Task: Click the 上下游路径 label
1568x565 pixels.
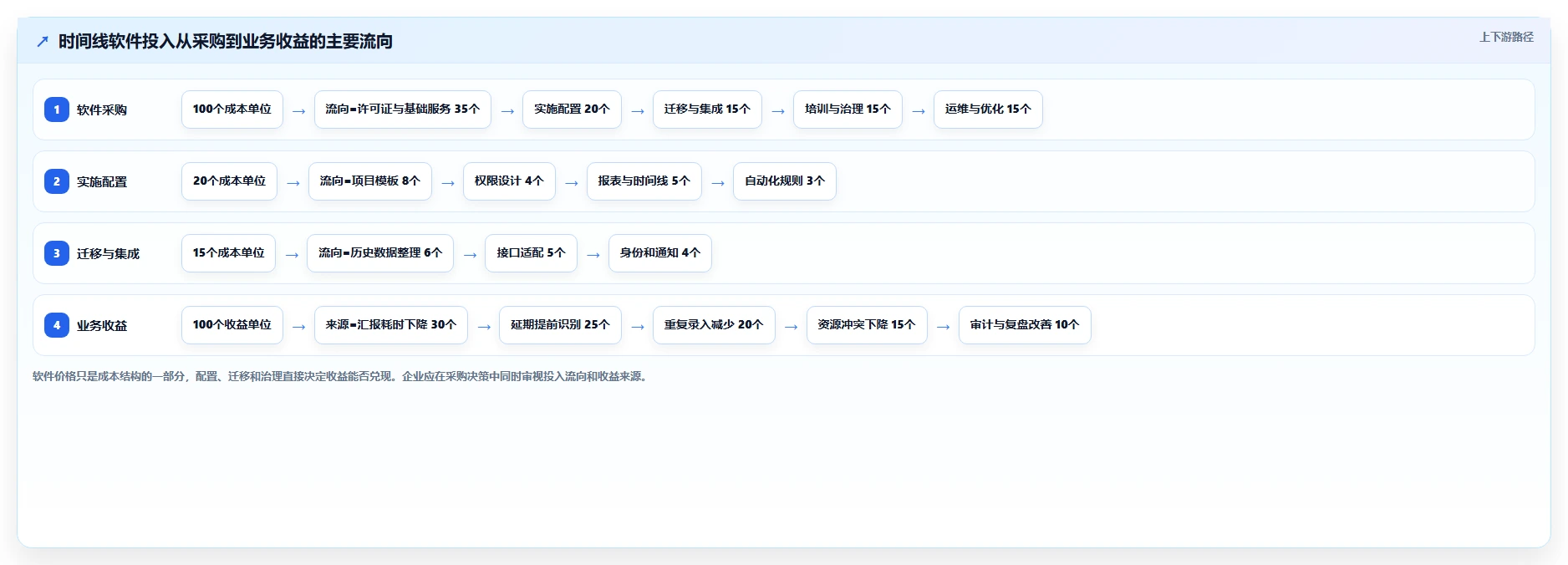Action: pyautogui.click(x=1506, y=37)
